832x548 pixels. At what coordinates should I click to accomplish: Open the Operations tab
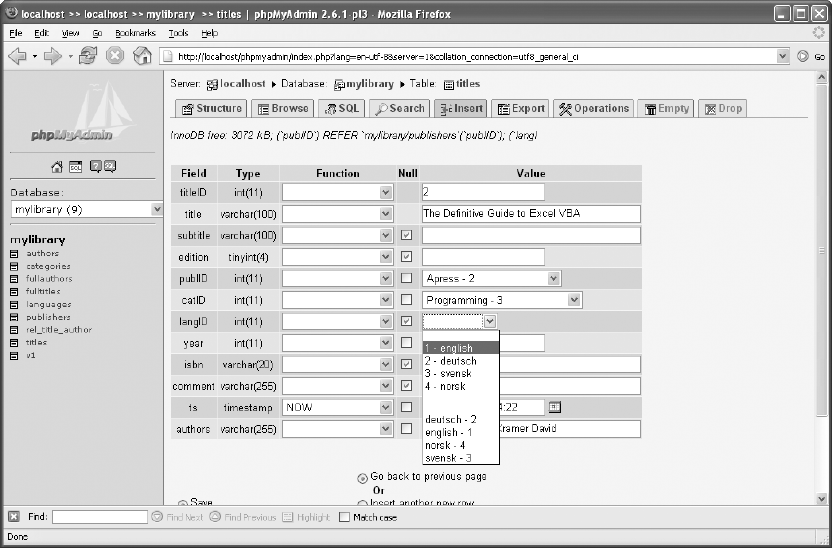pyautogui.click(x=594, y=108)
